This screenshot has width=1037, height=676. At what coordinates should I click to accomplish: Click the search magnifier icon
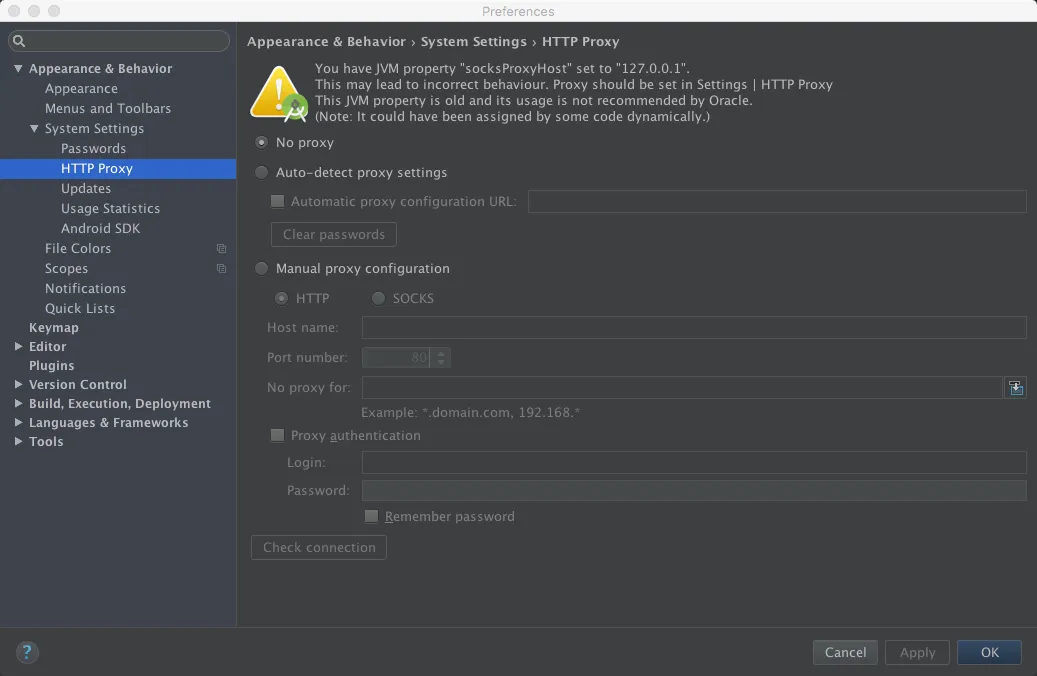19,41
